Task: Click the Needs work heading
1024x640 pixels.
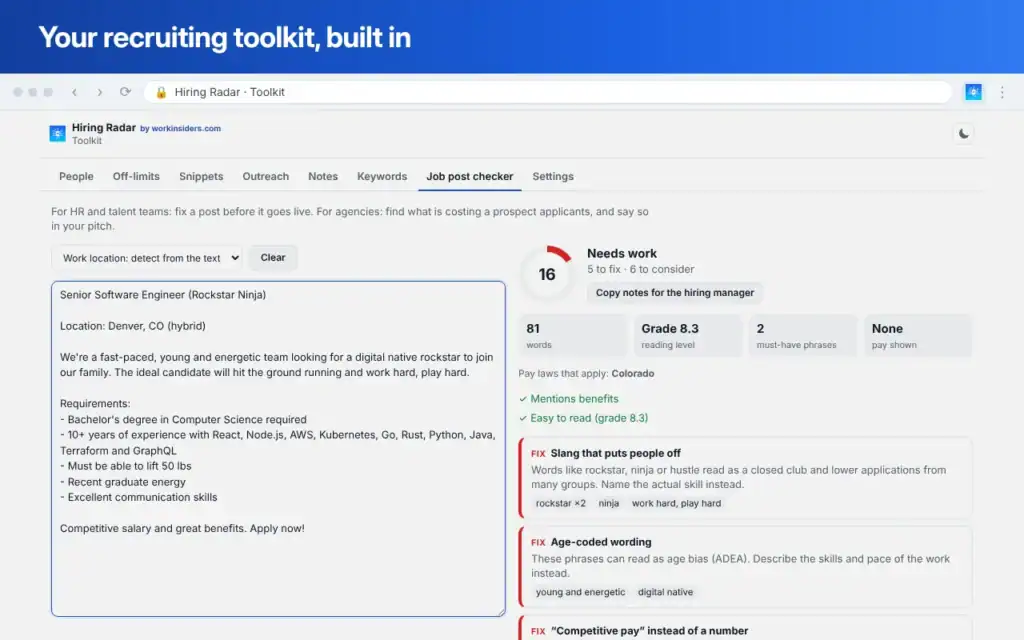Action: [622, 253]
